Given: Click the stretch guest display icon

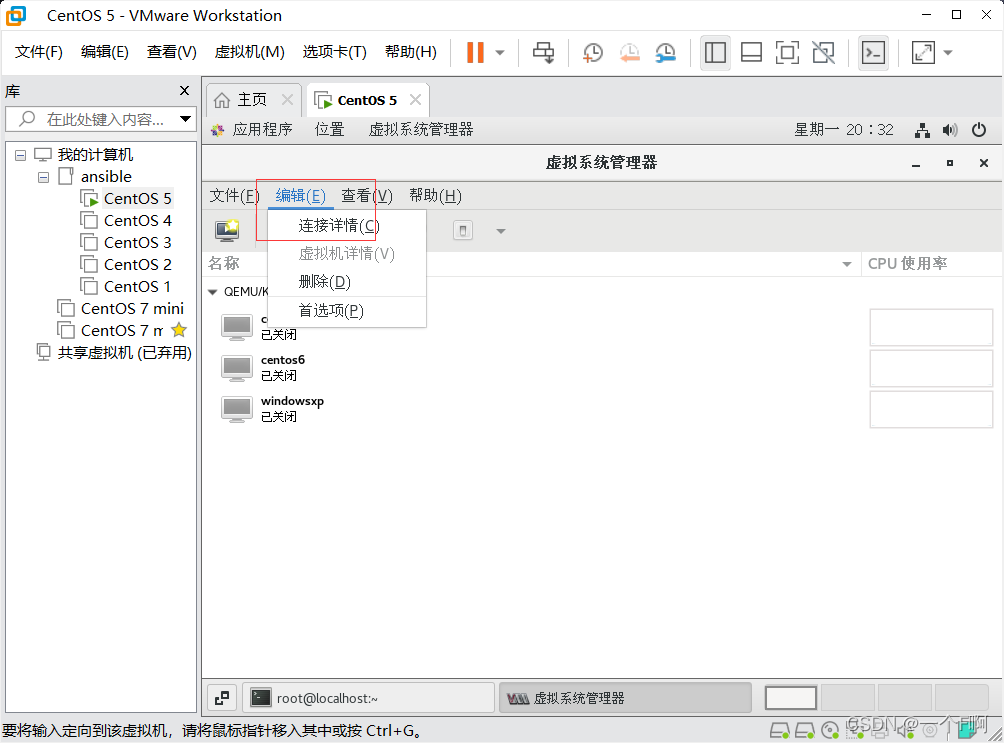Looking at the screenshot, I should (923, 53).
